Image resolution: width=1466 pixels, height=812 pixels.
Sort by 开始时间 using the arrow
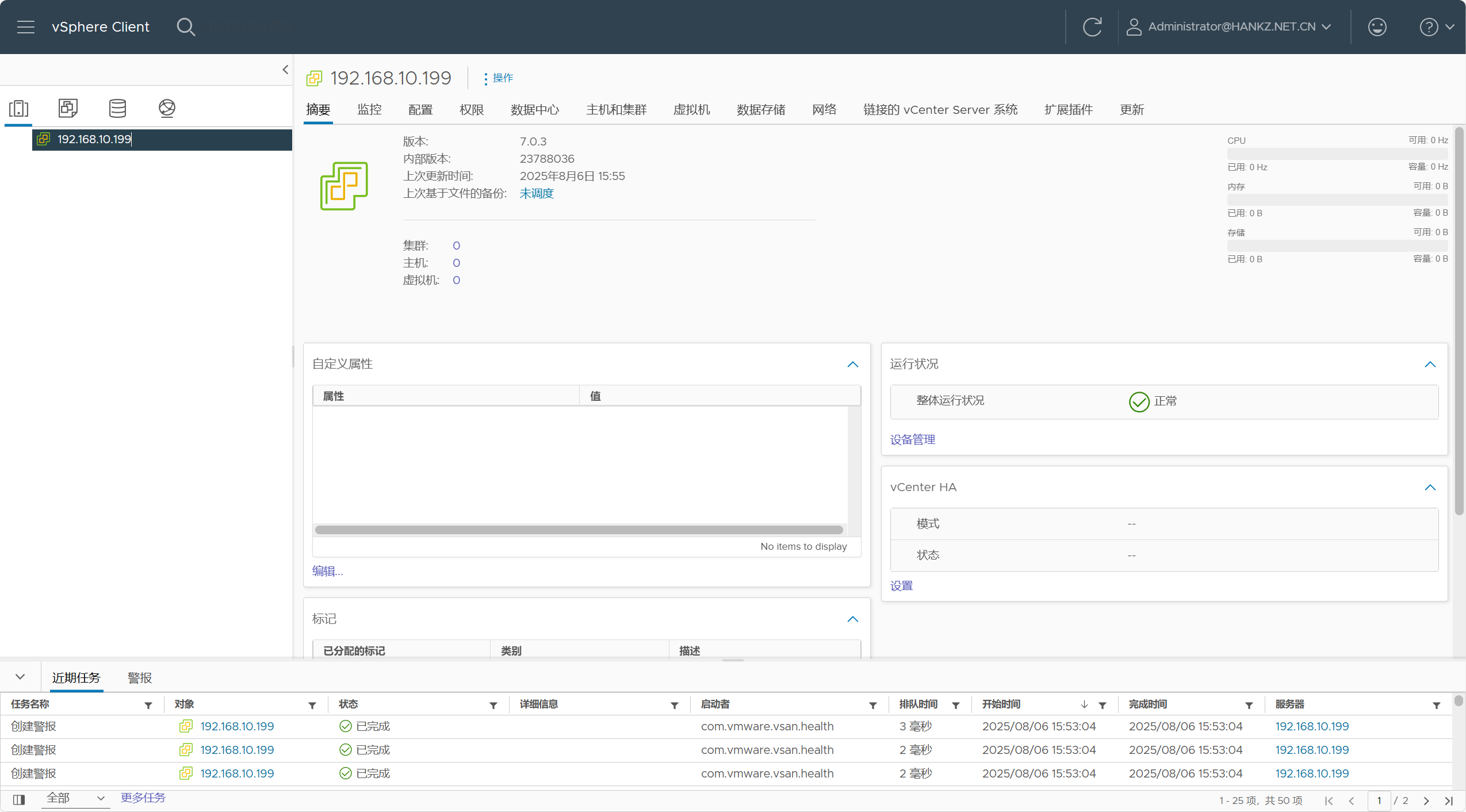pyautogui.click(x=1085, y=704)
